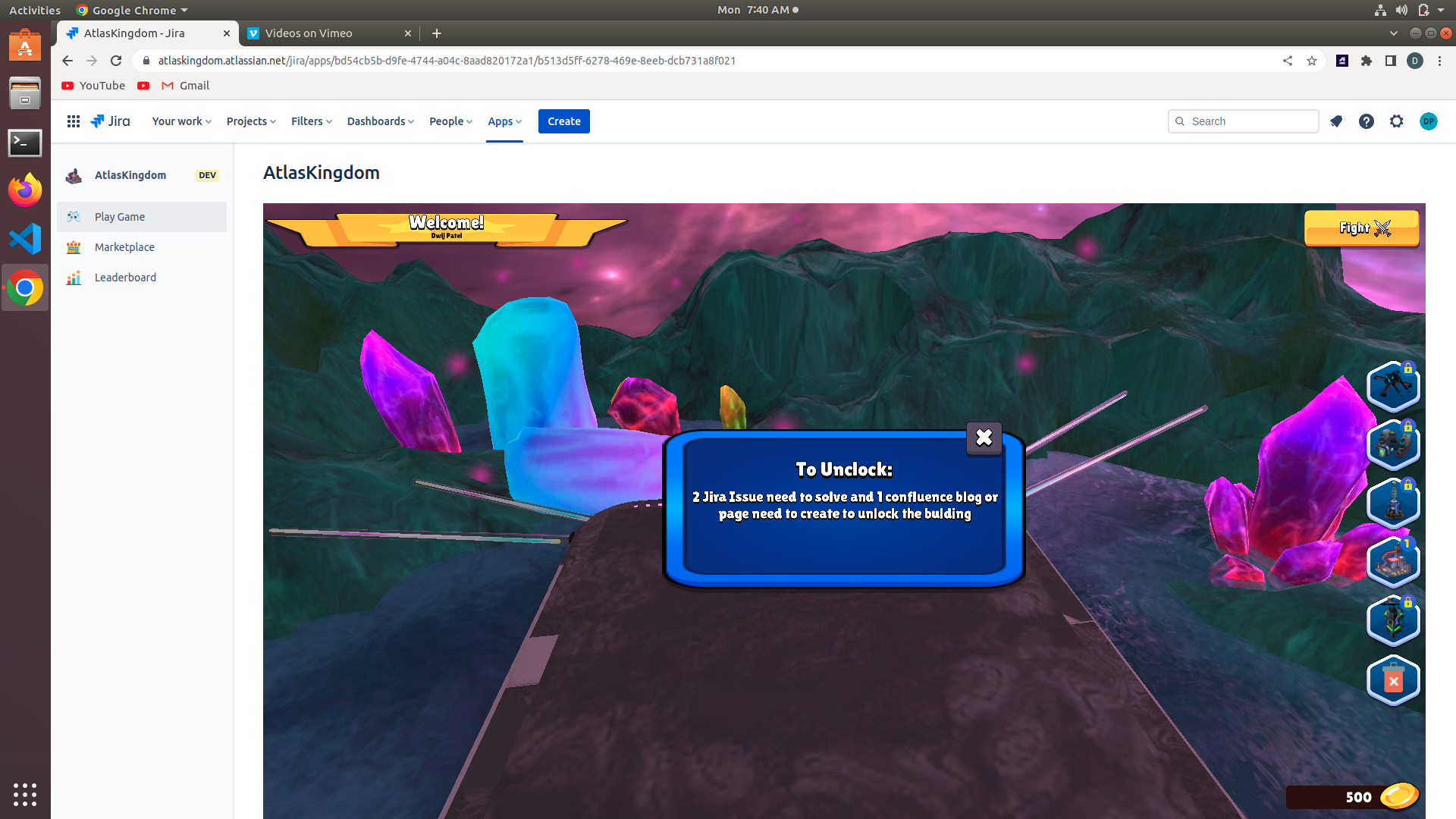The image size is (1456, 819).
Task: Open the Jira help icon
Action: (x=1366, y=121)
